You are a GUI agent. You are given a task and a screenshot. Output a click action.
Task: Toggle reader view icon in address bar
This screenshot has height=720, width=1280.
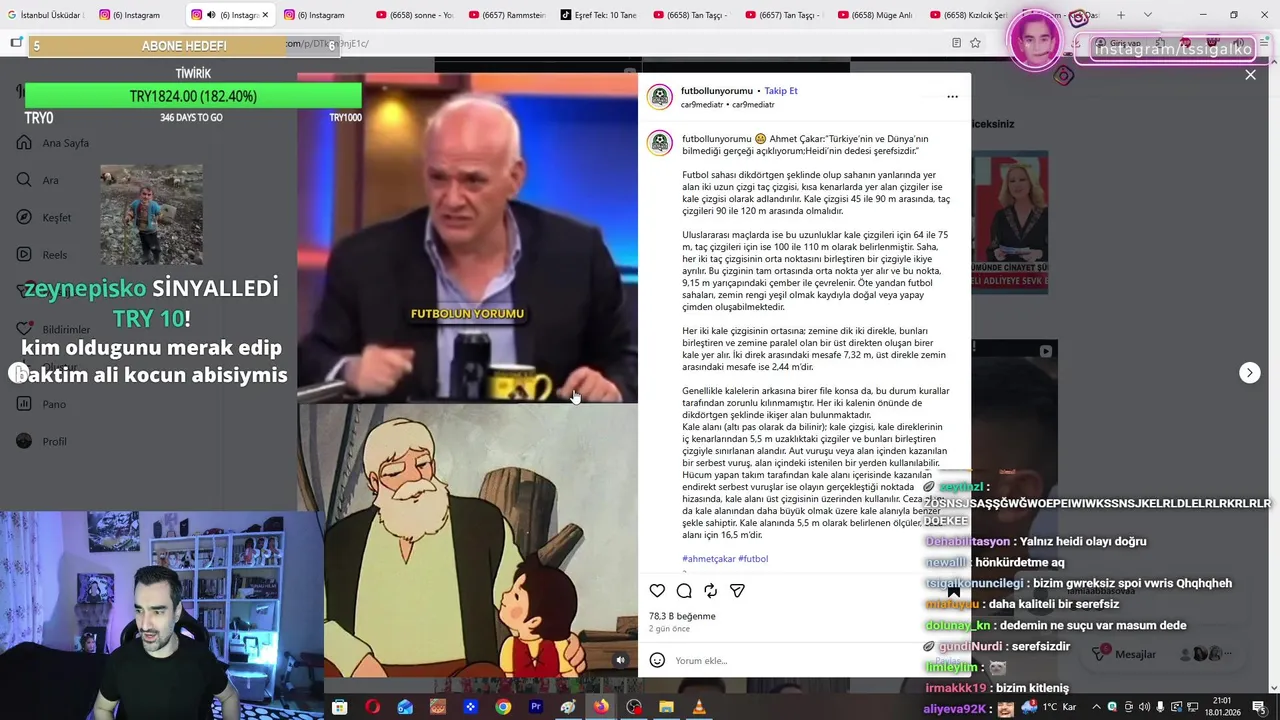tap(956, 43)
